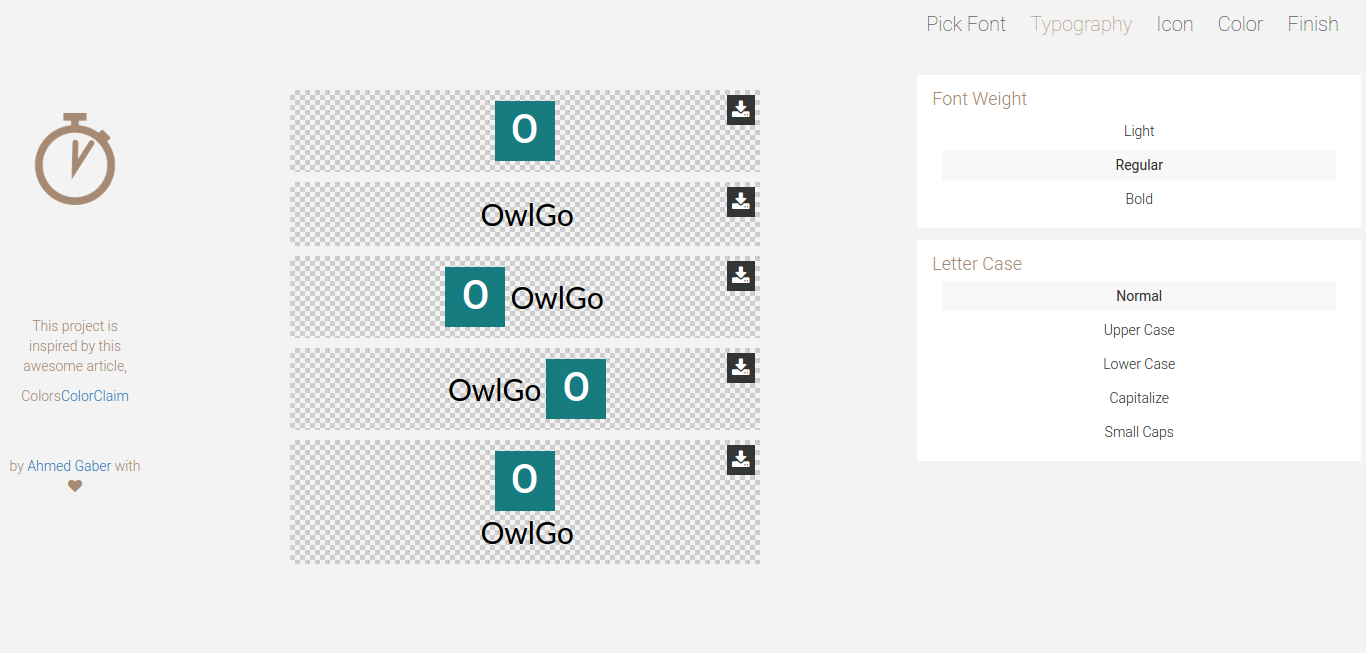Go to the Pick Font step
The width and height of the screenshot is (1366, 653).
coord(965,24)
